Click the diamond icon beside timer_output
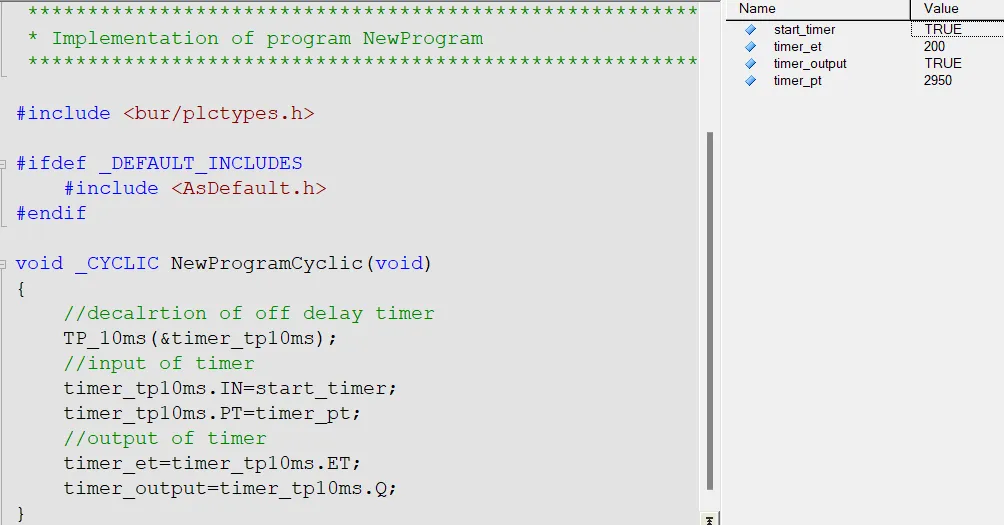This screenshot has height=525, width=1004. pos(750,63)
